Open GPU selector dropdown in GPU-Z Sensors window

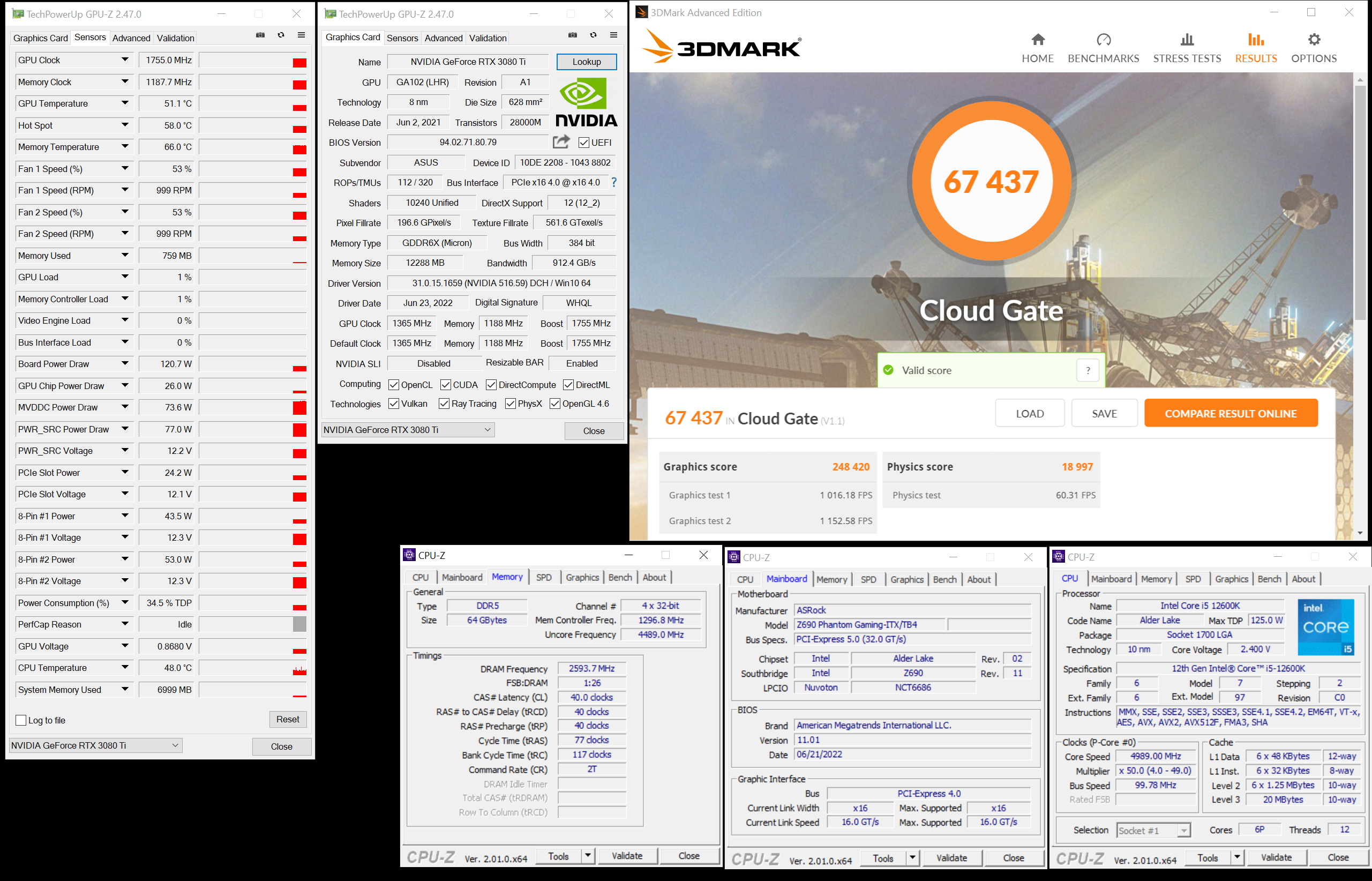click(96, 745)
